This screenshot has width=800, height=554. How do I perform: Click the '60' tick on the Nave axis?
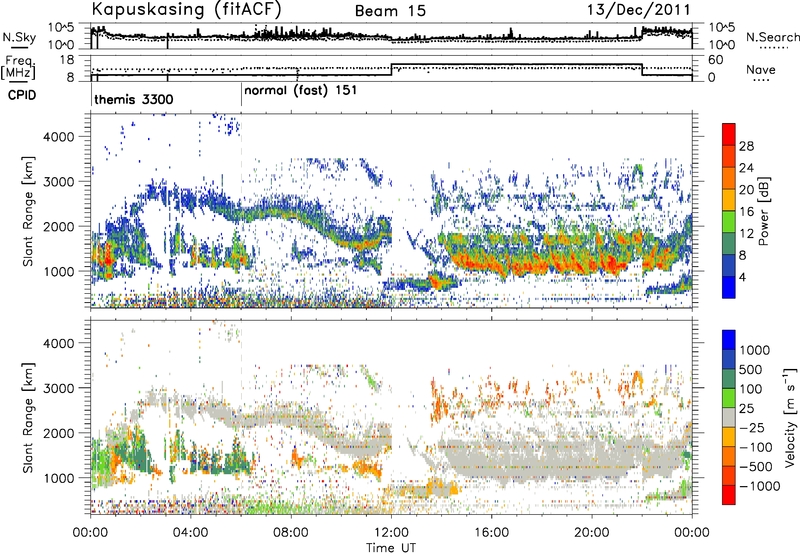716,60
